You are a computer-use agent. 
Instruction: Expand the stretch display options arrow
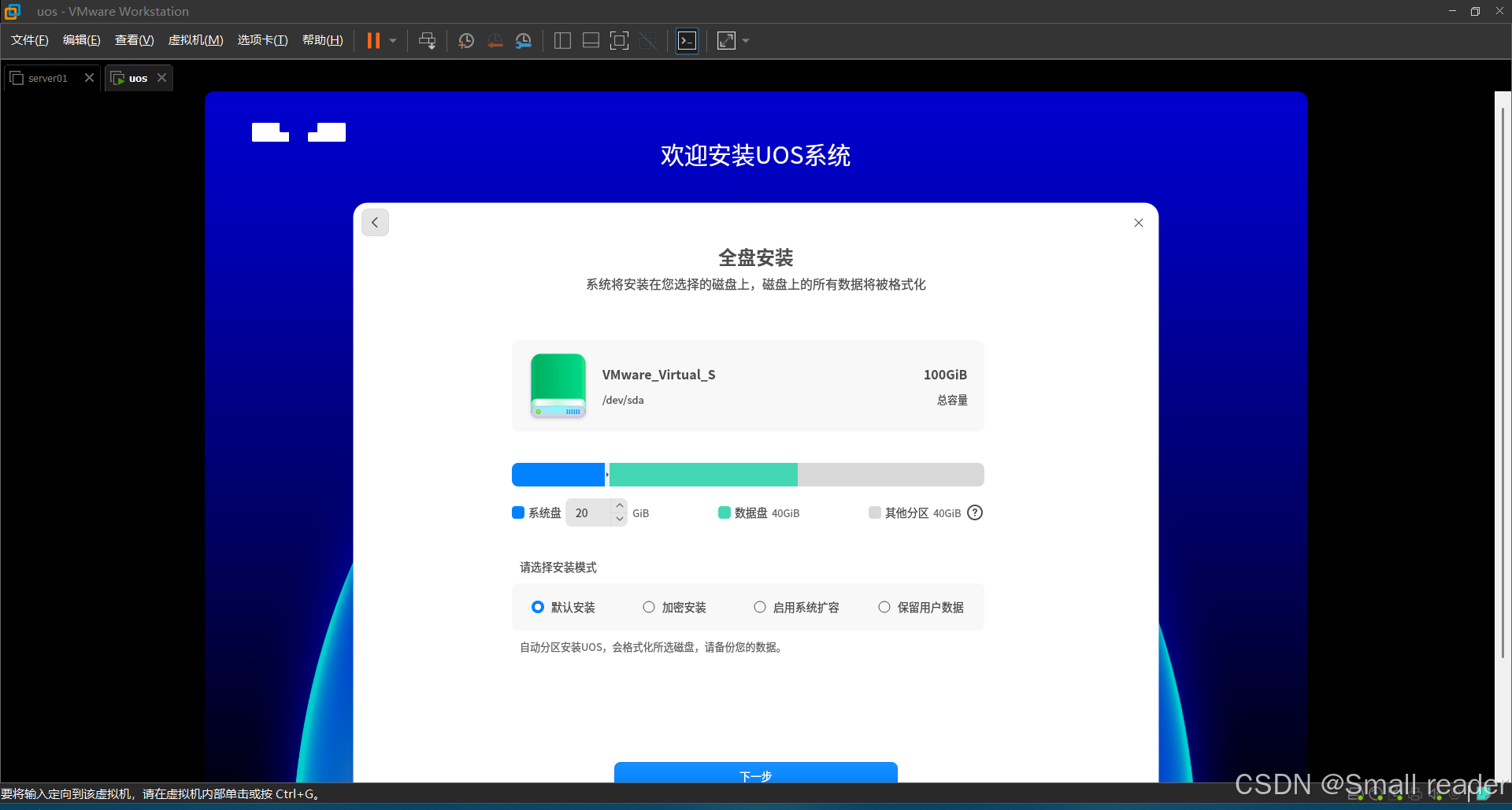point(746,40)
